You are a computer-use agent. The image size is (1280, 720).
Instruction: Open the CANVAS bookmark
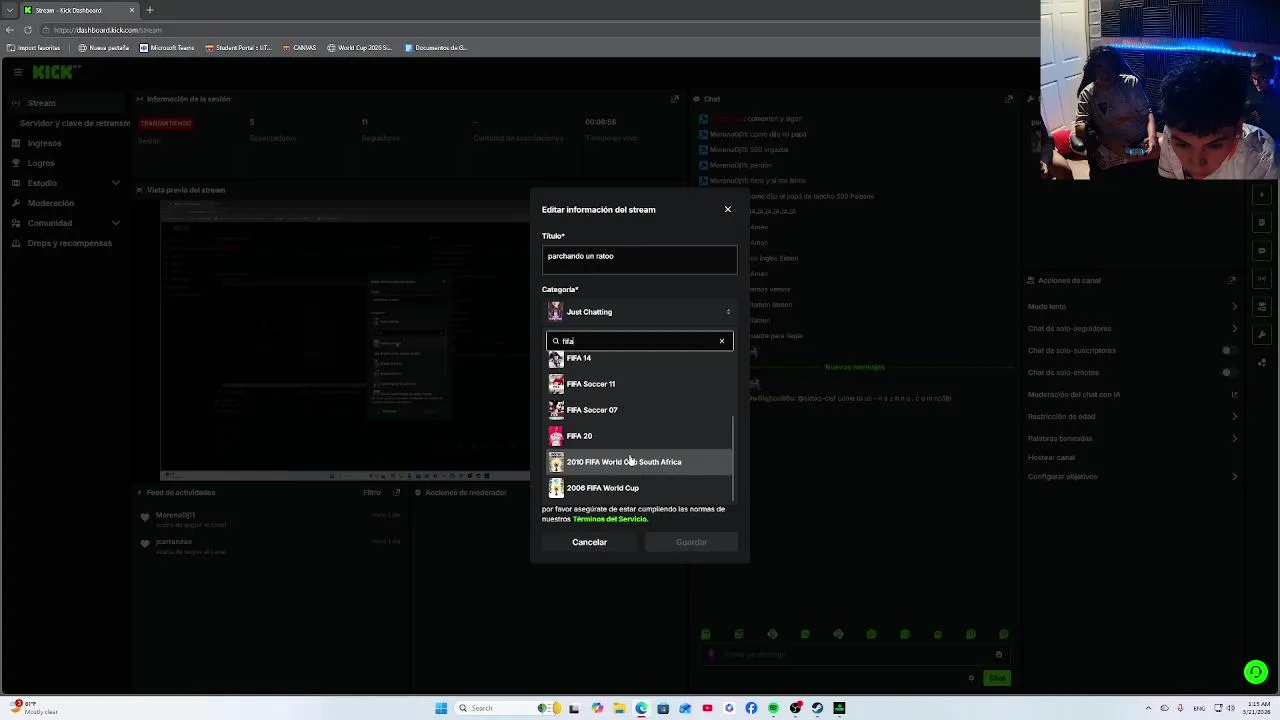(300, 48)
